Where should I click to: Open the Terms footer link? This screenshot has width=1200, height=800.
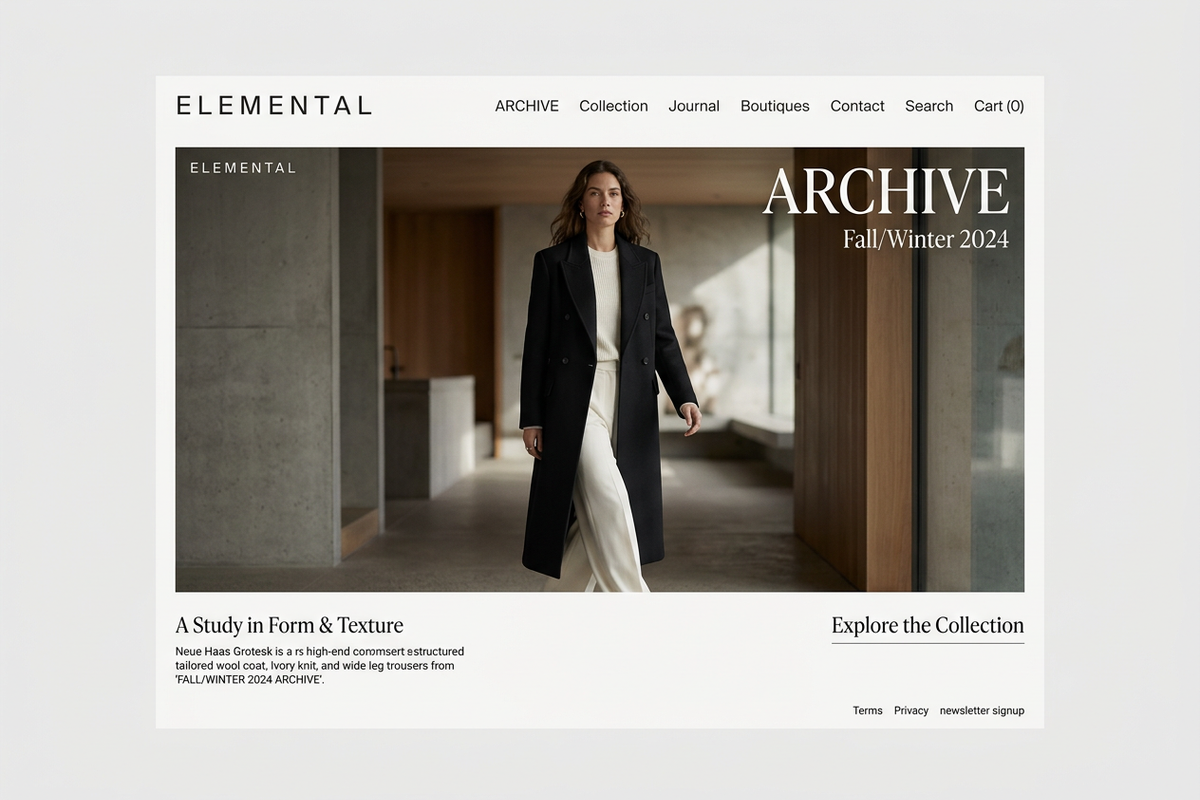point(867,711)
